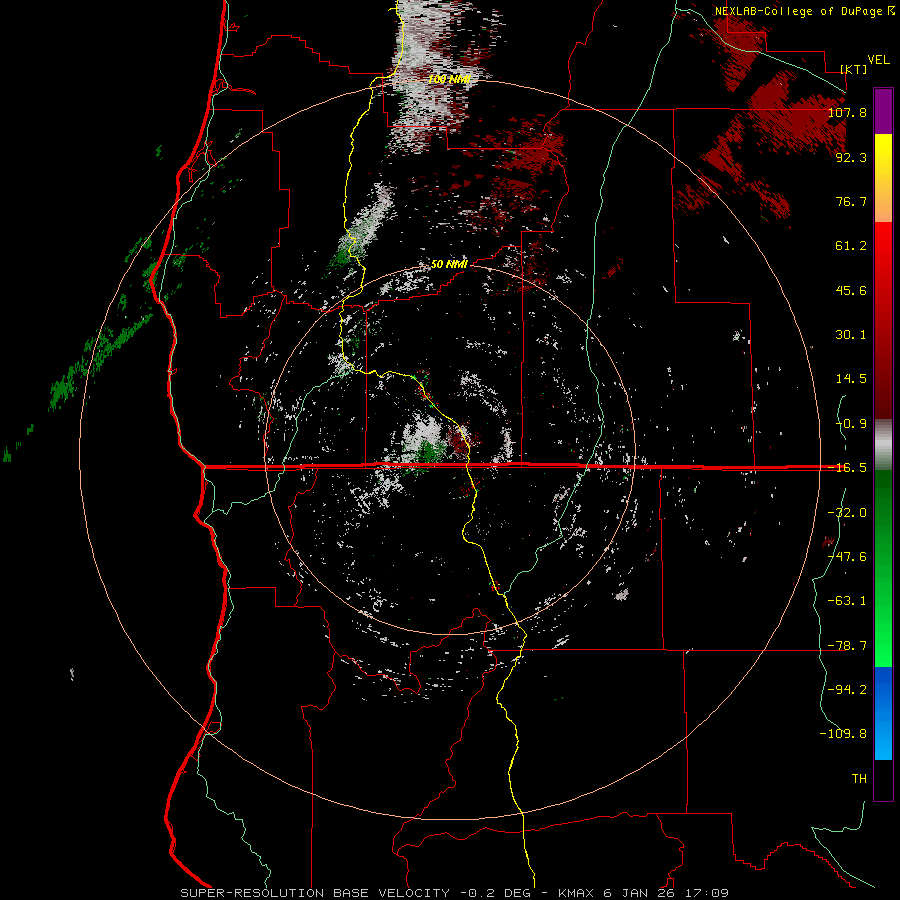Pick the purple segment of the color bar
The image size is (900, 900).
click(883, 111)
